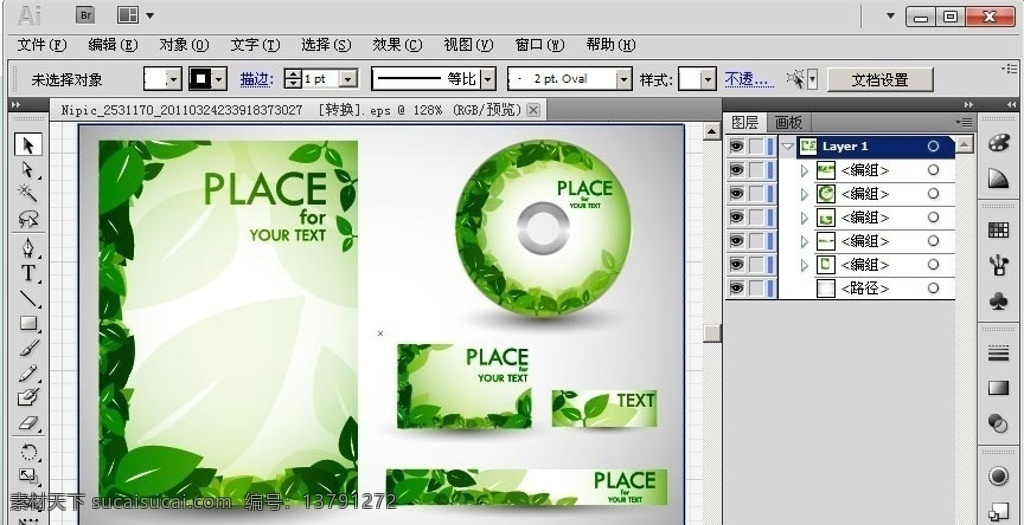The image size is (1024, 525).
Task: Select the Paintbrush tool
Action: point(28,347)
